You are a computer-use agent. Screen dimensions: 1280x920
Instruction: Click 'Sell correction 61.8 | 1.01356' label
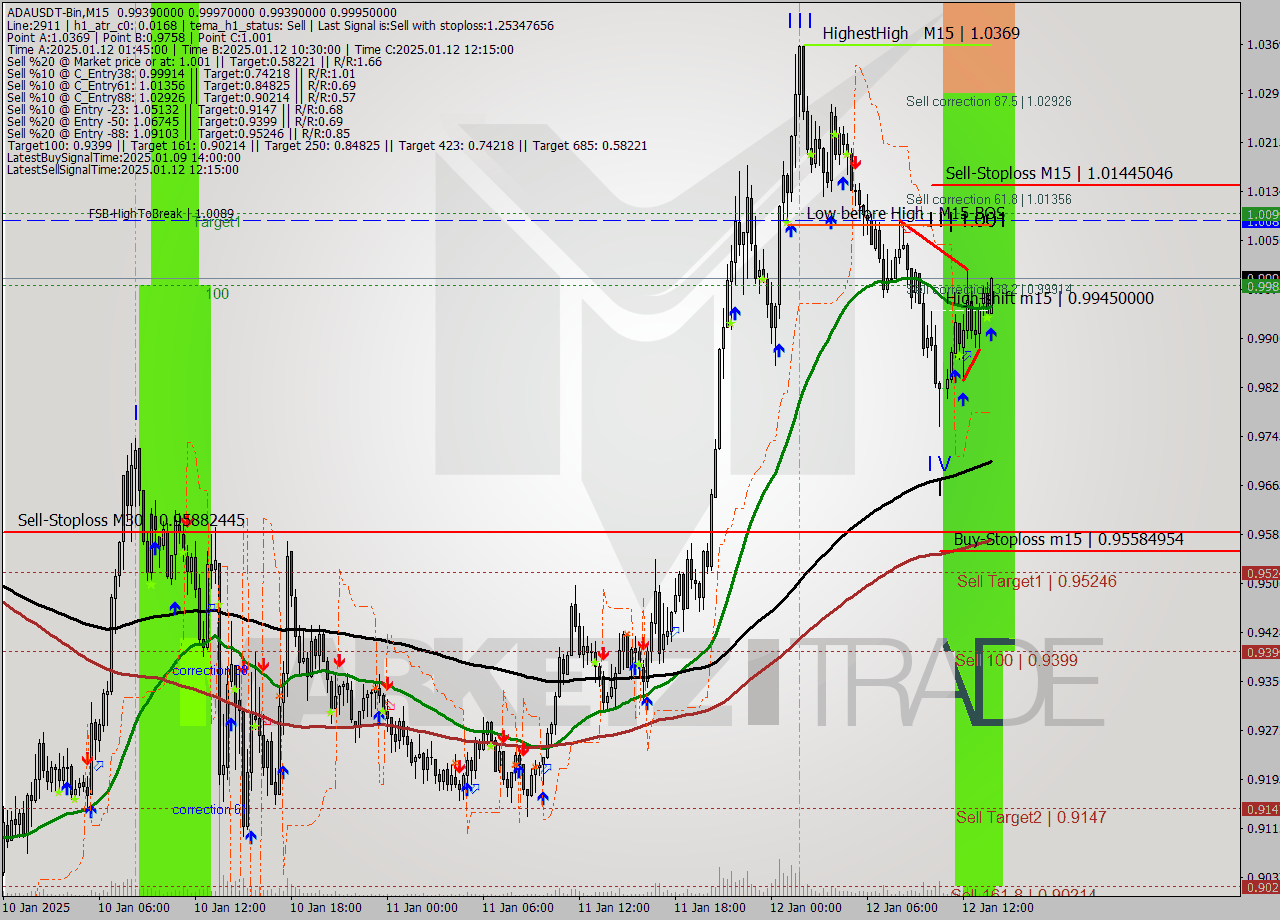tap(988, 199)
